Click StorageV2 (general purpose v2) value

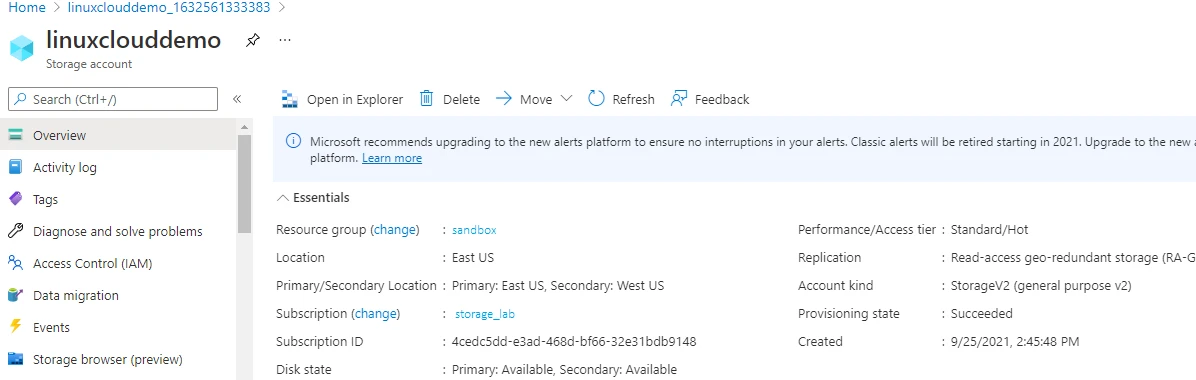pos(1041,285)
